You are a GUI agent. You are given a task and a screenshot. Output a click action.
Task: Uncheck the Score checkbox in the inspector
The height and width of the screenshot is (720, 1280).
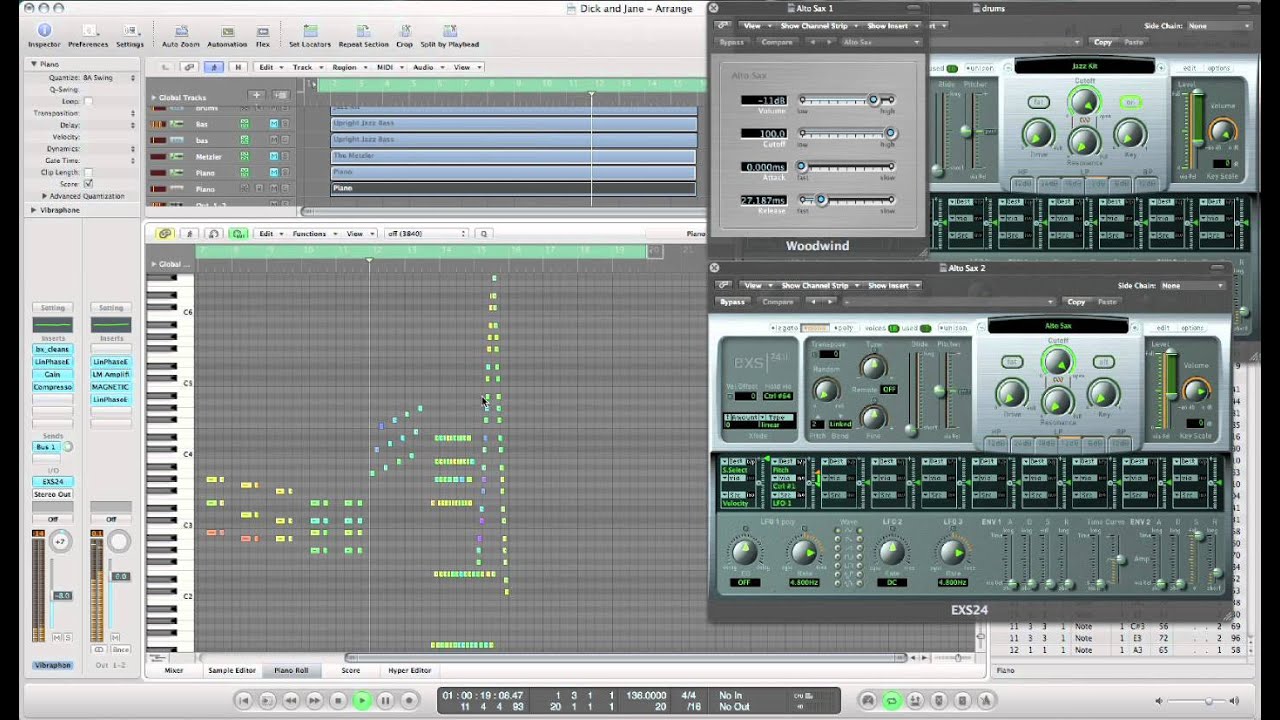[x=88, y=184]
